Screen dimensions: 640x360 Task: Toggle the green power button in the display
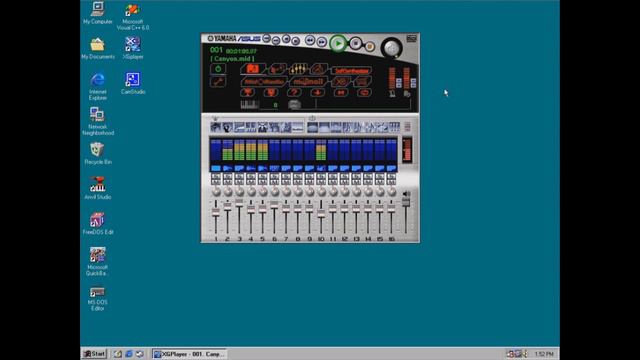[x=218, y=69]
